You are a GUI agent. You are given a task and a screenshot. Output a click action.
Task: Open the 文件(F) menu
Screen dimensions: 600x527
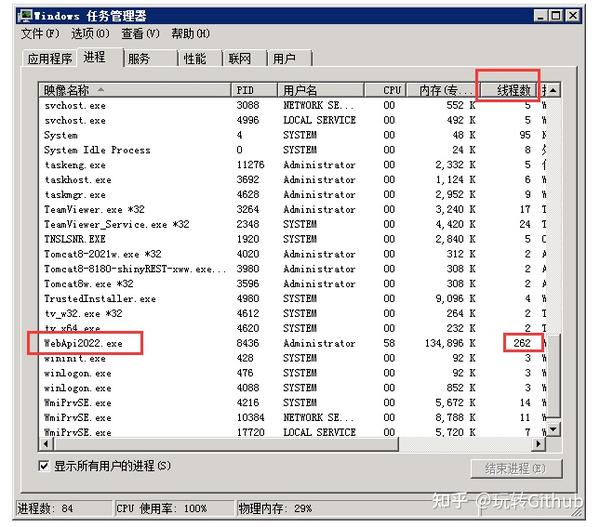(40, 34)
